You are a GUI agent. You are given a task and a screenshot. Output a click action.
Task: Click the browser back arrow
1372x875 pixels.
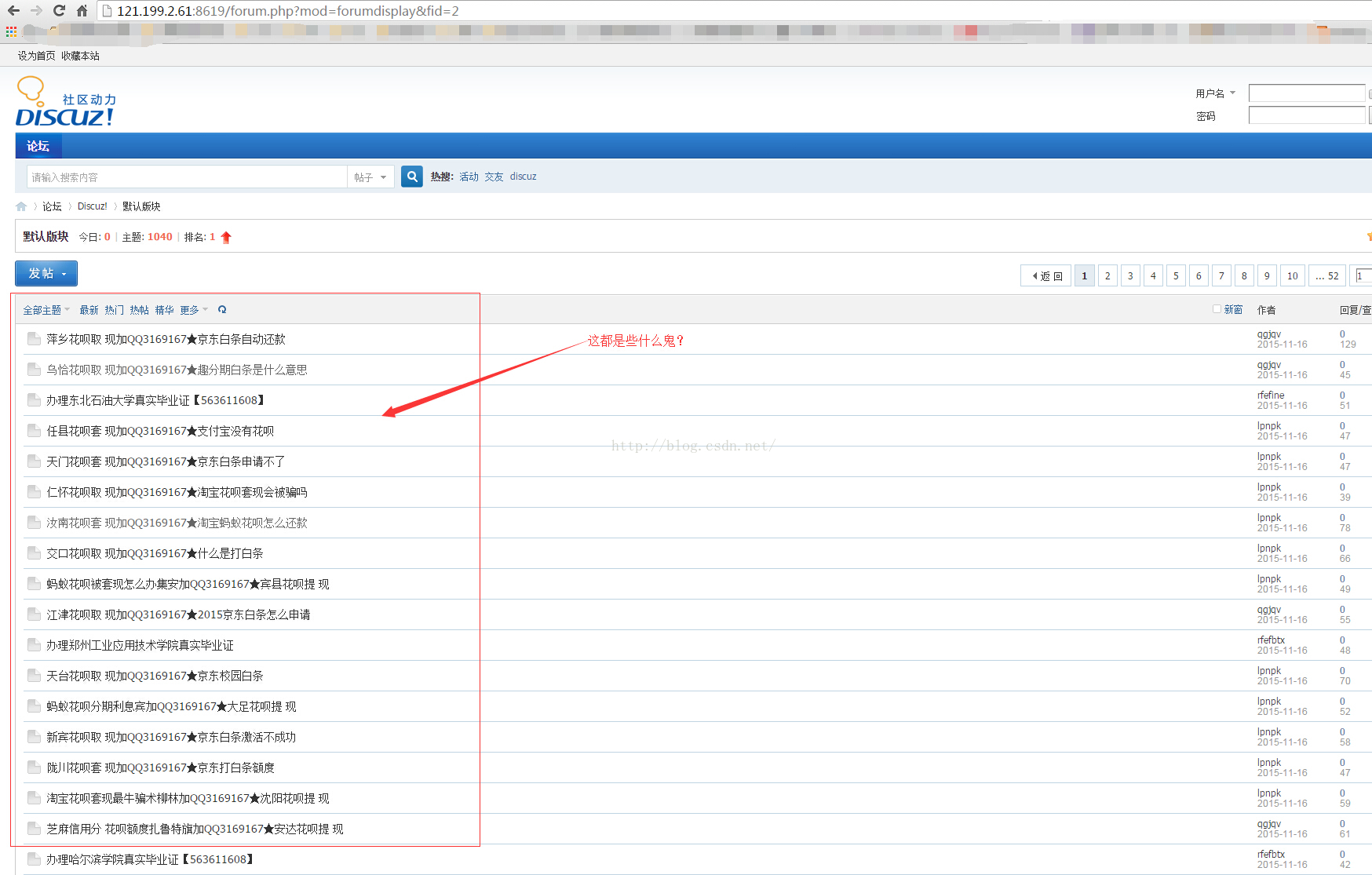(x=13, y=11)
